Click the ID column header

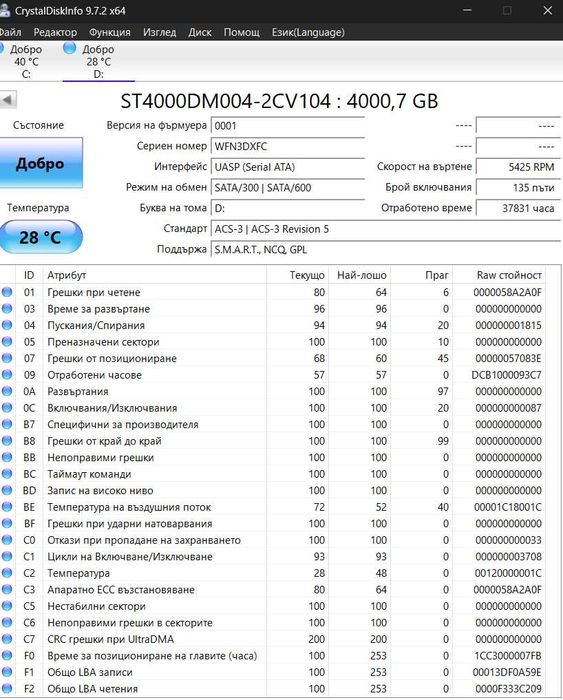tap(29, 275)
